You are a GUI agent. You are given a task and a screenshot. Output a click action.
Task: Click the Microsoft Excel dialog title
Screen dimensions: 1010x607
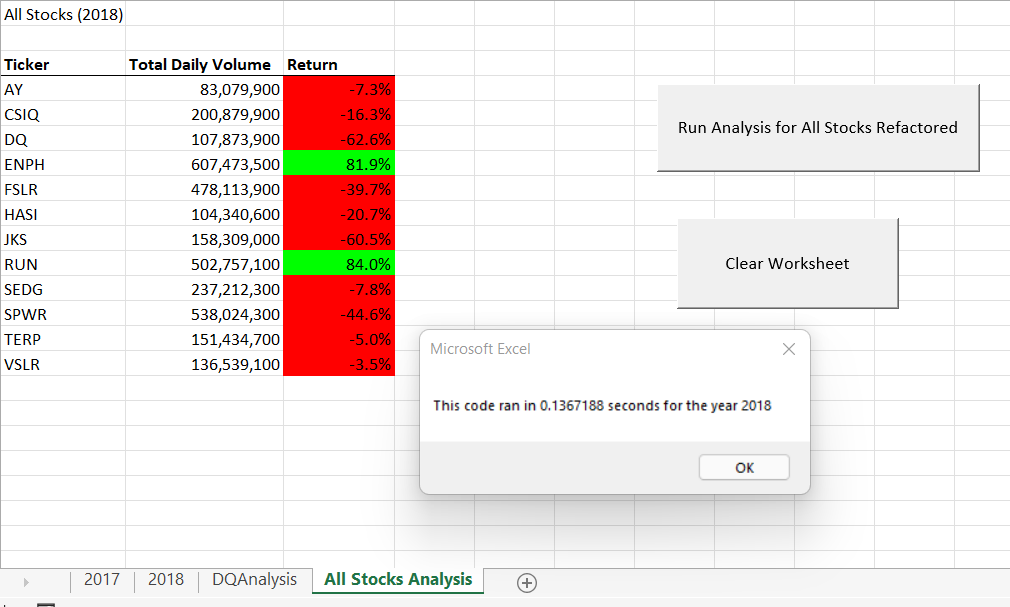click(480, 349)
